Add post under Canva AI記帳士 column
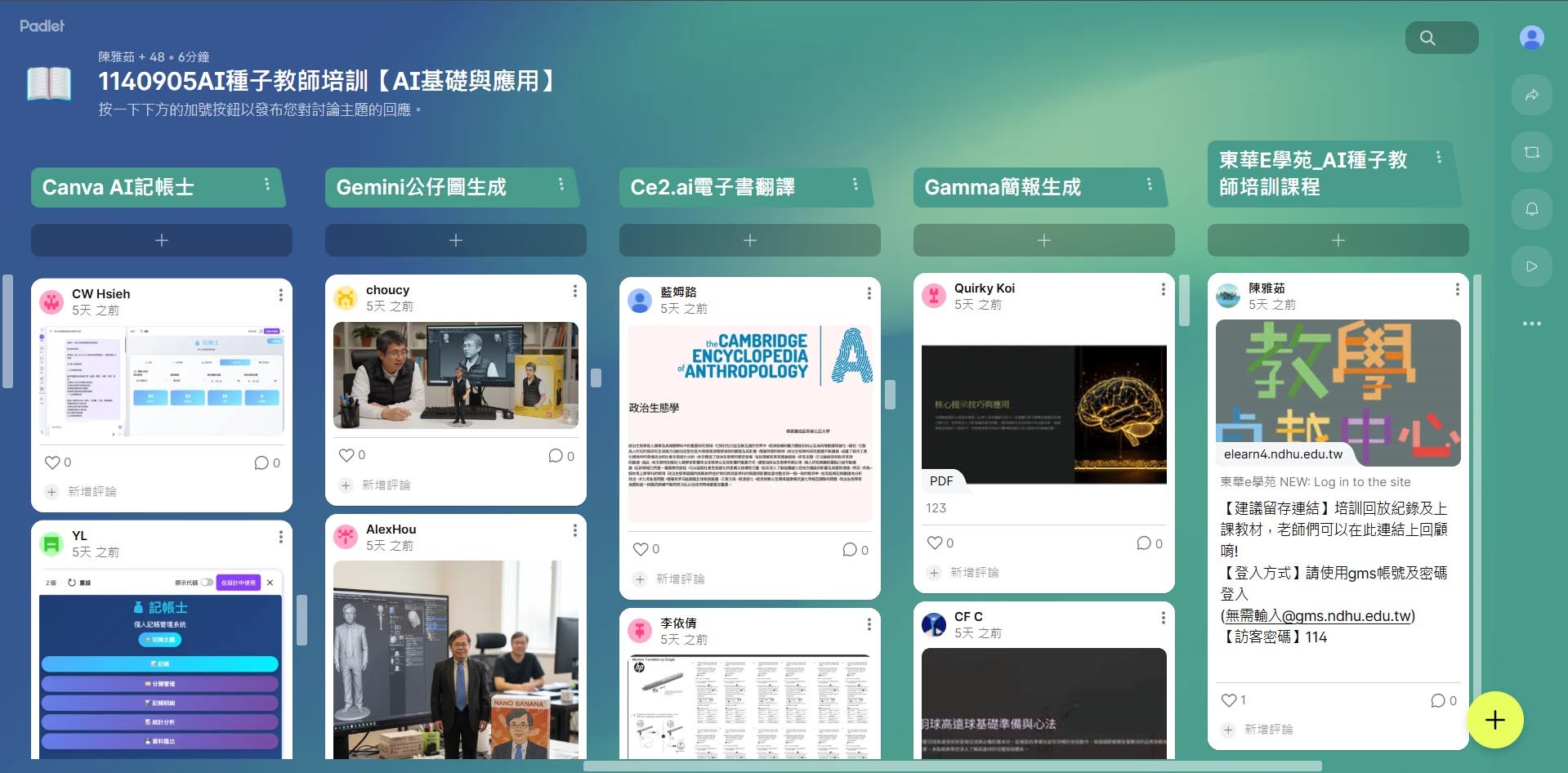1568x773 pixels. [162, 240]
